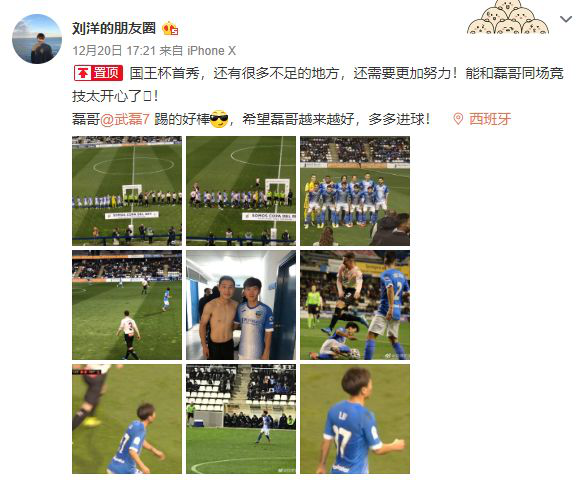Click the iPhone X source link
Screen dimensions: 577x484
pos(212,50)
